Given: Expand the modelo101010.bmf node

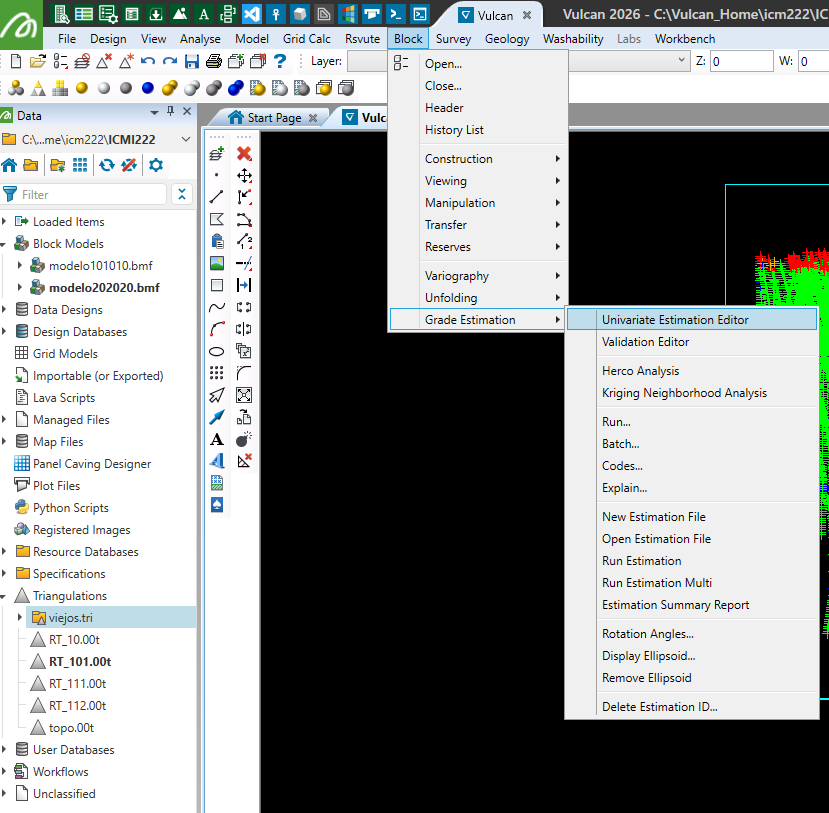Looking at the screenshot, I should click(x=20, y=265).
